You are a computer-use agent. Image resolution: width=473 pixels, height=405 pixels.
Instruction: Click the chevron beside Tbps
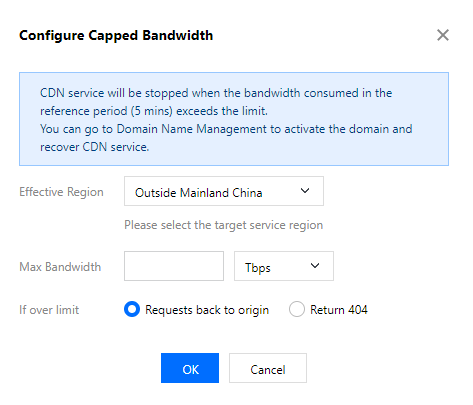pos(315,266)
